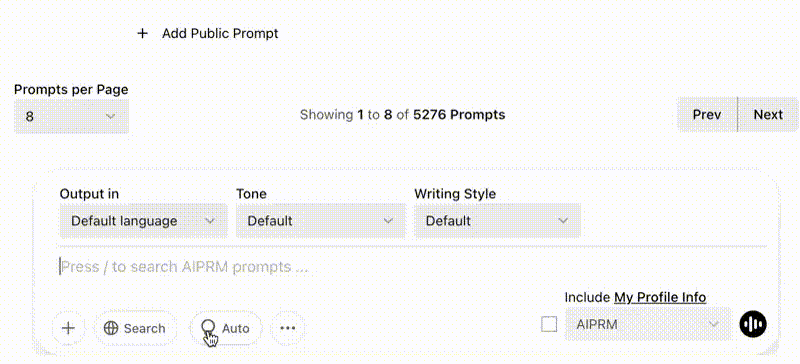800x364 pixels.
Task: Focus the AIPRM prompt search input field
Action: 412,267
